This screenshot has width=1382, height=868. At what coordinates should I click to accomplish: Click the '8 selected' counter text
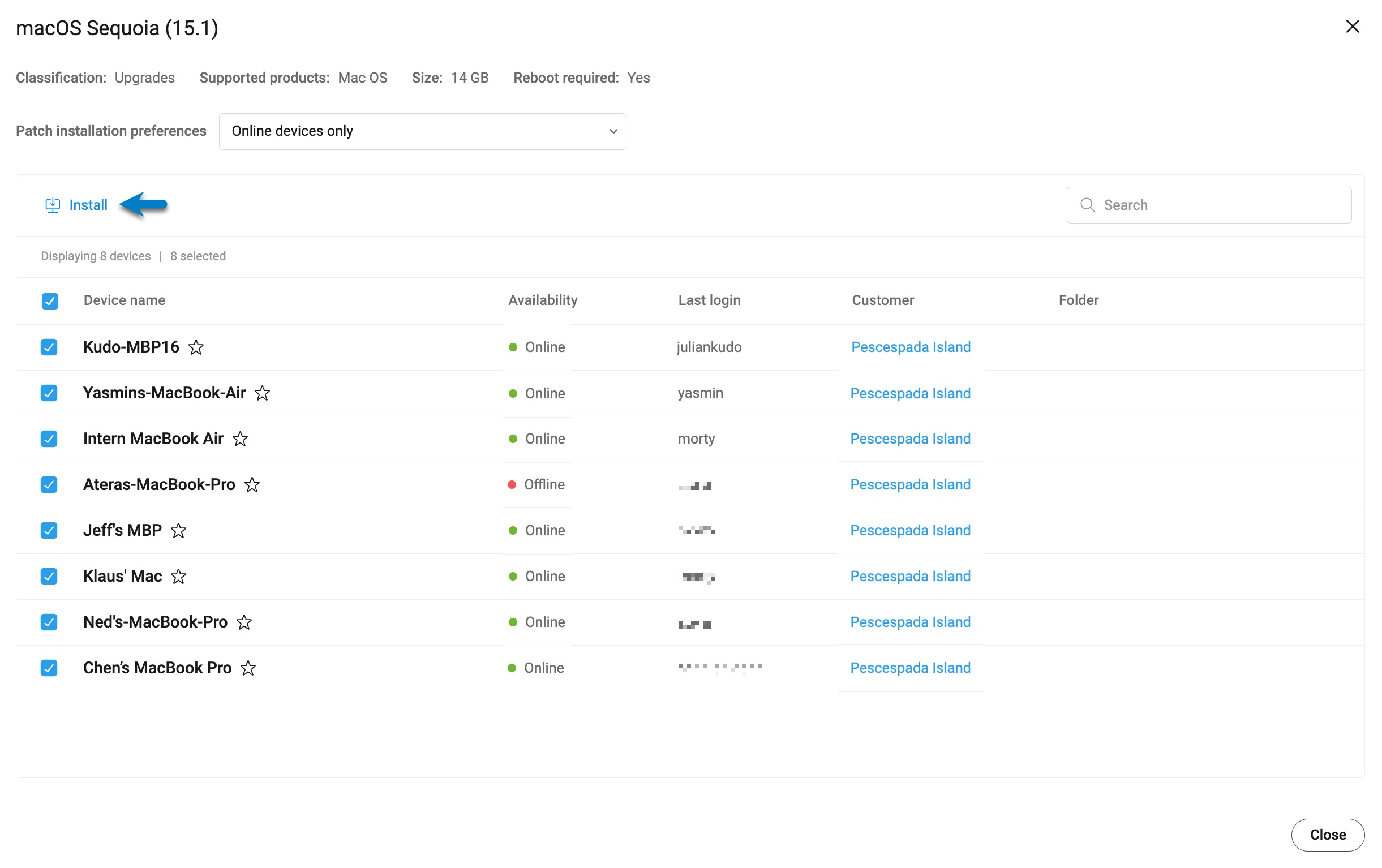pos(198,256)
